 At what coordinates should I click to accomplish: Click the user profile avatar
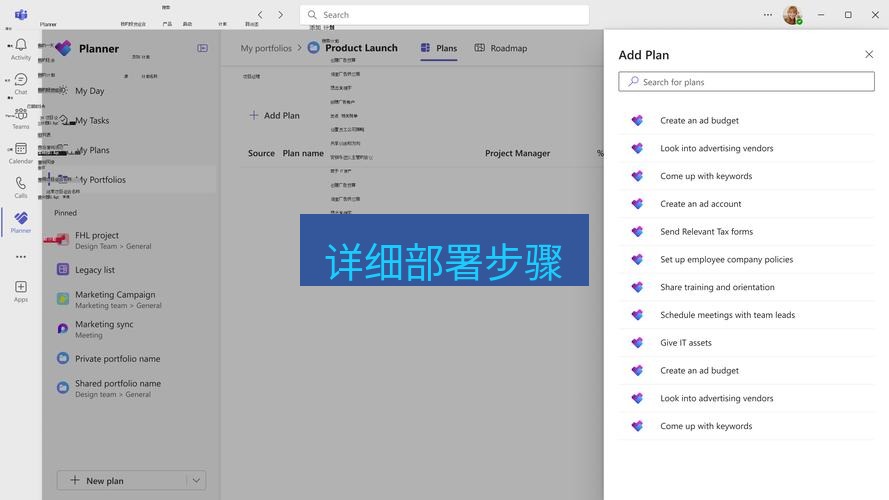tap(791, 15)
